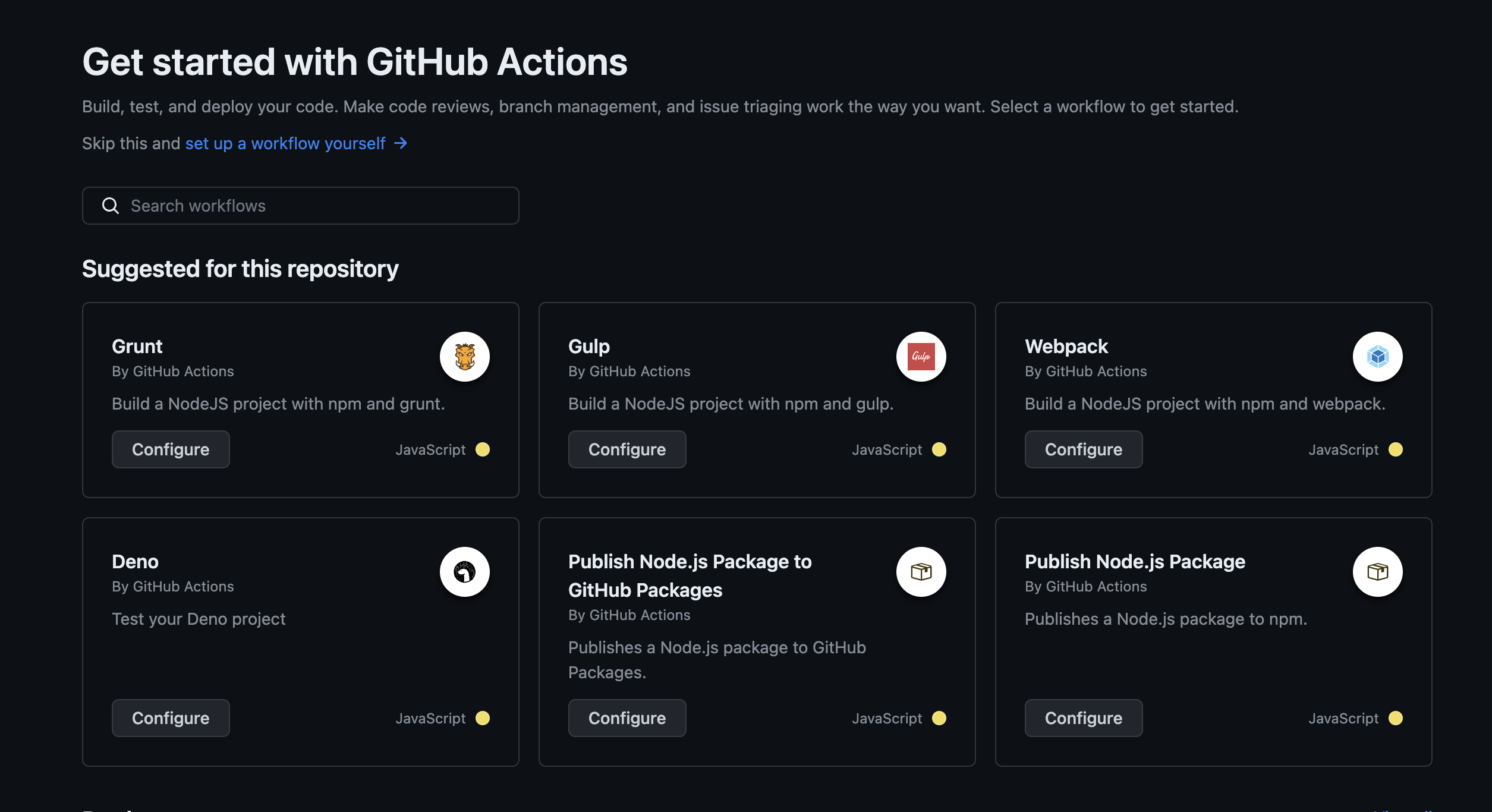Click the package icon in Publish Node.js Package card
Image resolution: width=1492 pixels, height=812 pixels.
pyautogui.click(x=1378, y=572)
